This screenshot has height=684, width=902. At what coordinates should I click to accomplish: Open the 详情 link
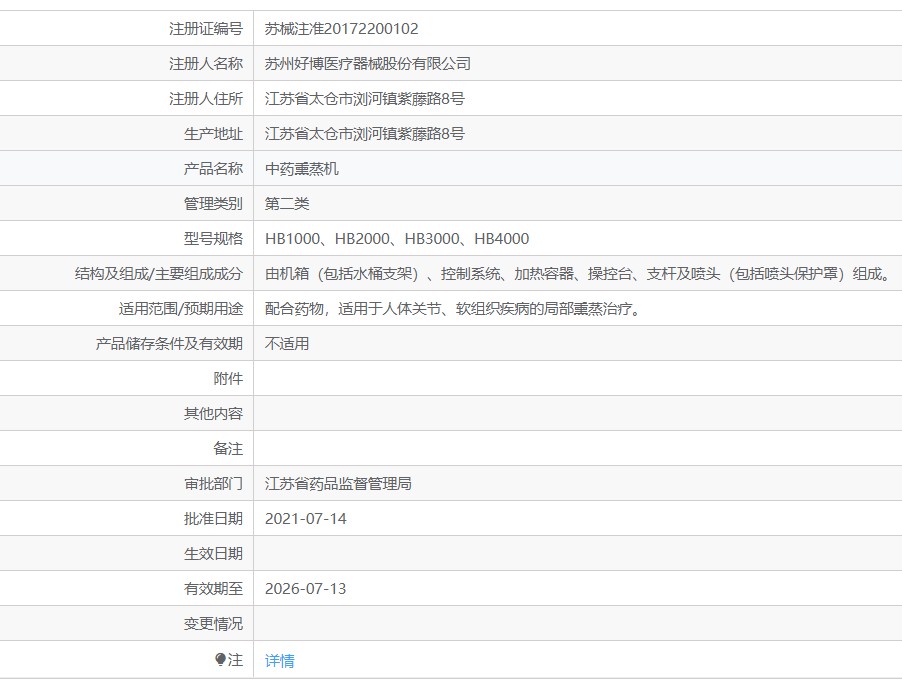click(x=280, y=660)
